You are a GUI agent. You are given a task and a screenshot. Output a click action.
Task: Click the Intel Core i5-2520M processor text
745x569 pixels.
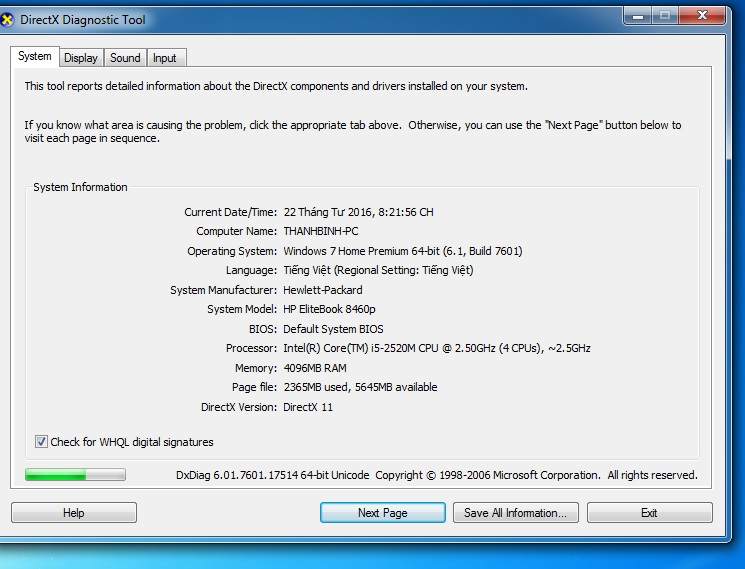(x=437, y=348)
